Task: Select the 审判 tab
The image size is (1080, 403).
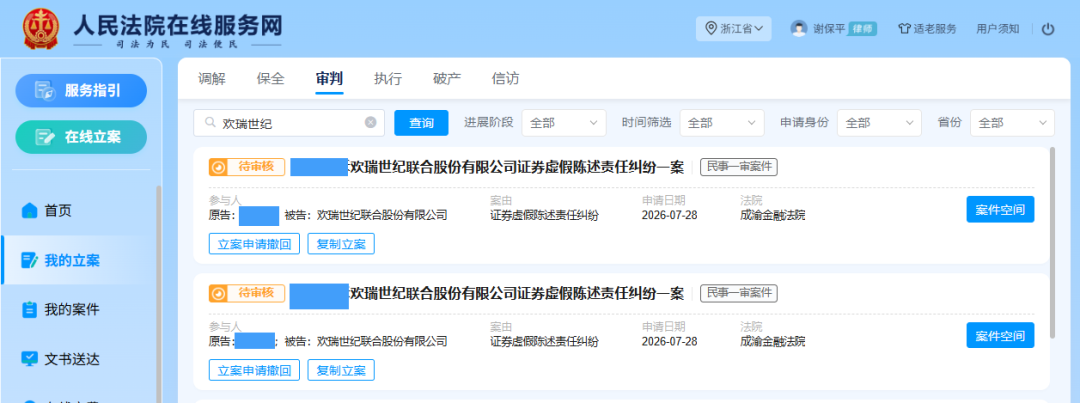Action: pyautogui.click(x=329, y=79)
